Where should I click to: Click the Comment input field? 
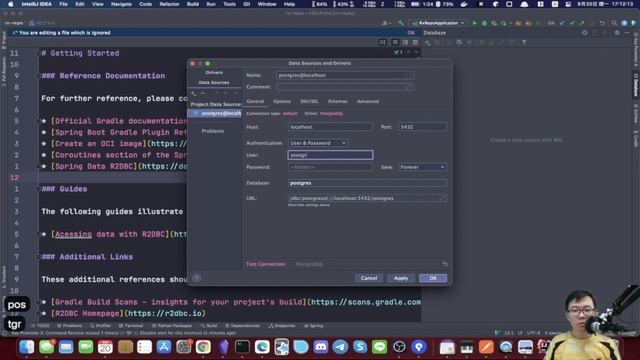(344, 87)
